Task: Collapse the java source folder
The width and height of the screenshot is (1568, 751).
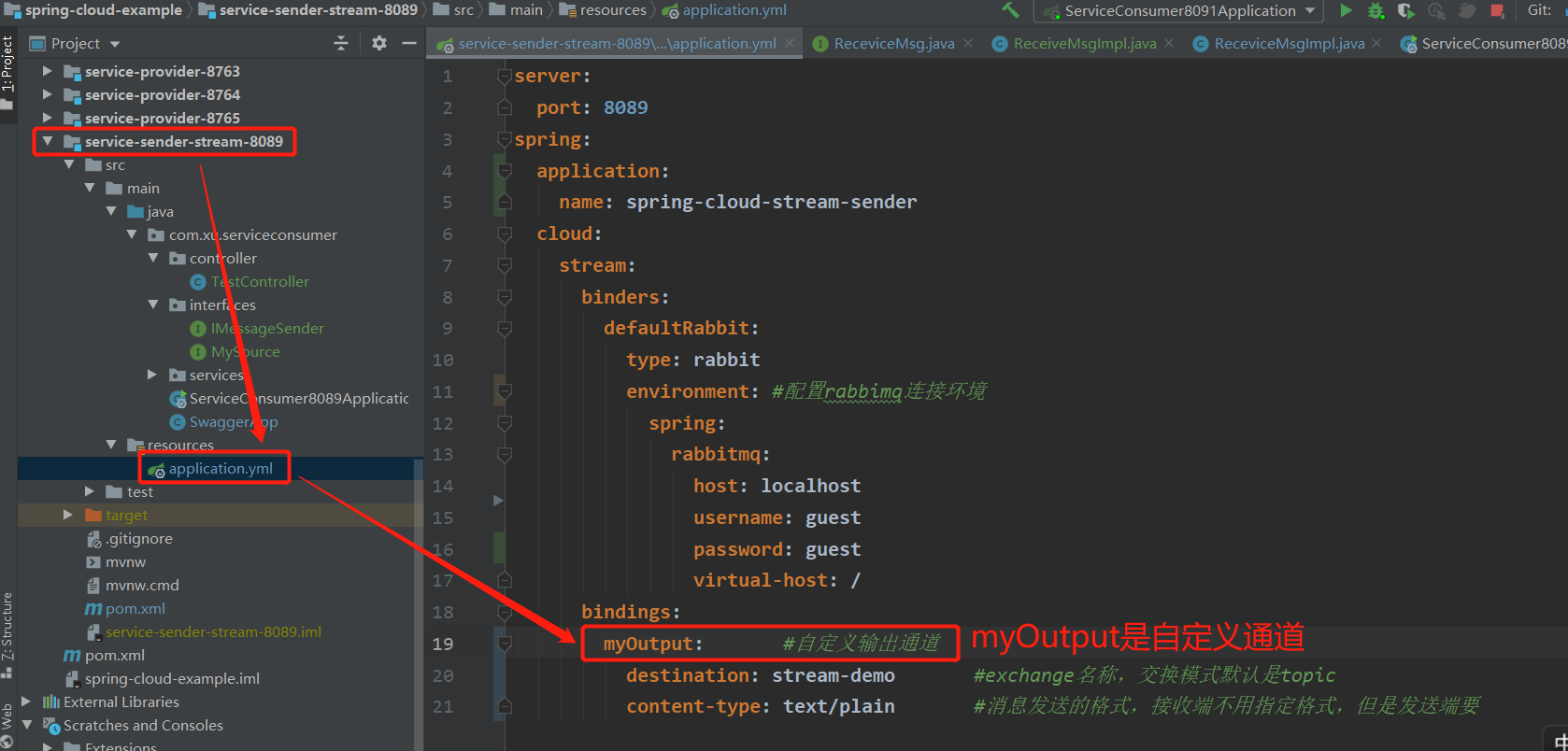Action: tap(111, 211)
